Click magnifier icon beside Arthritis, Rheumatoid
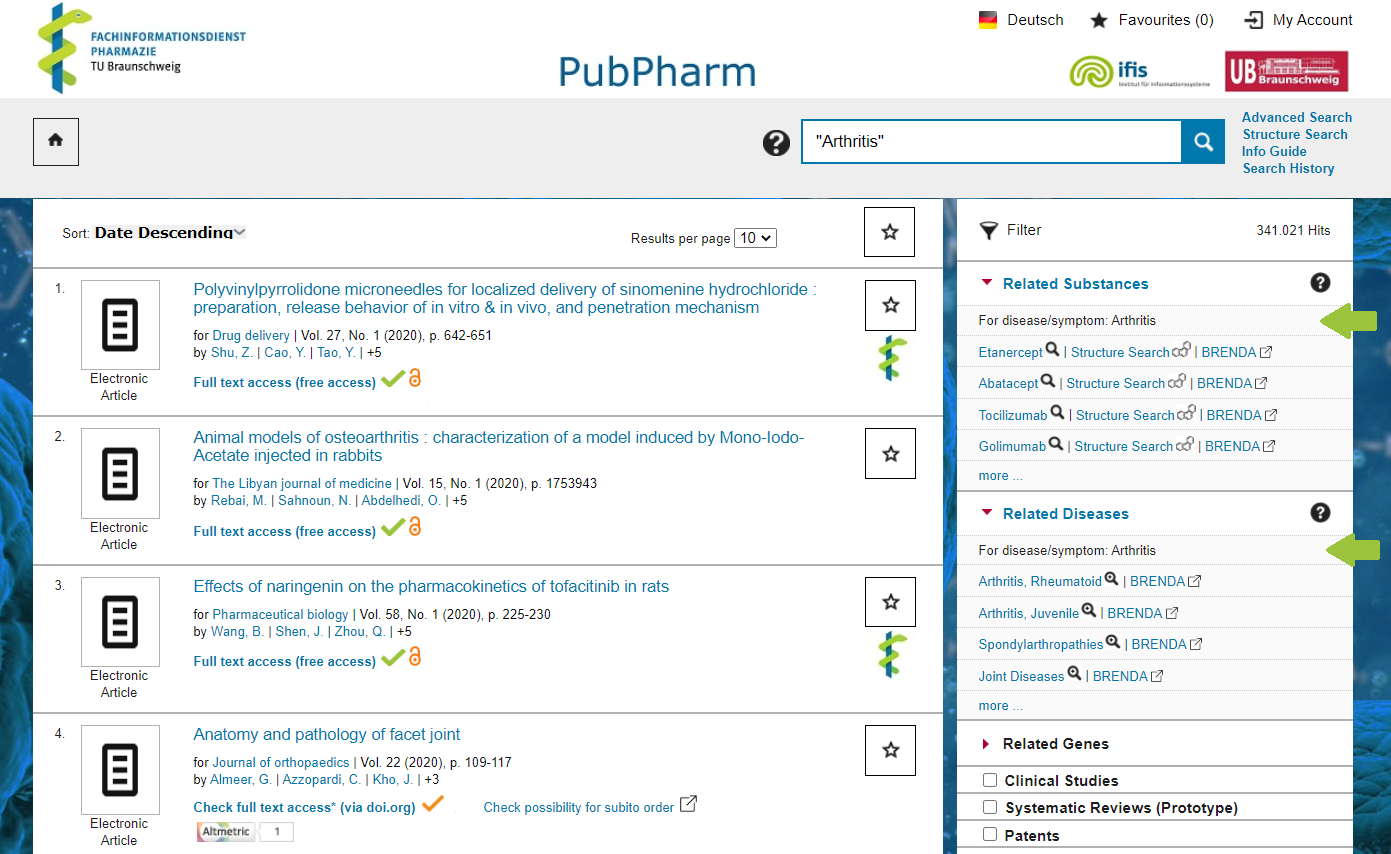 click(1111, 580)
